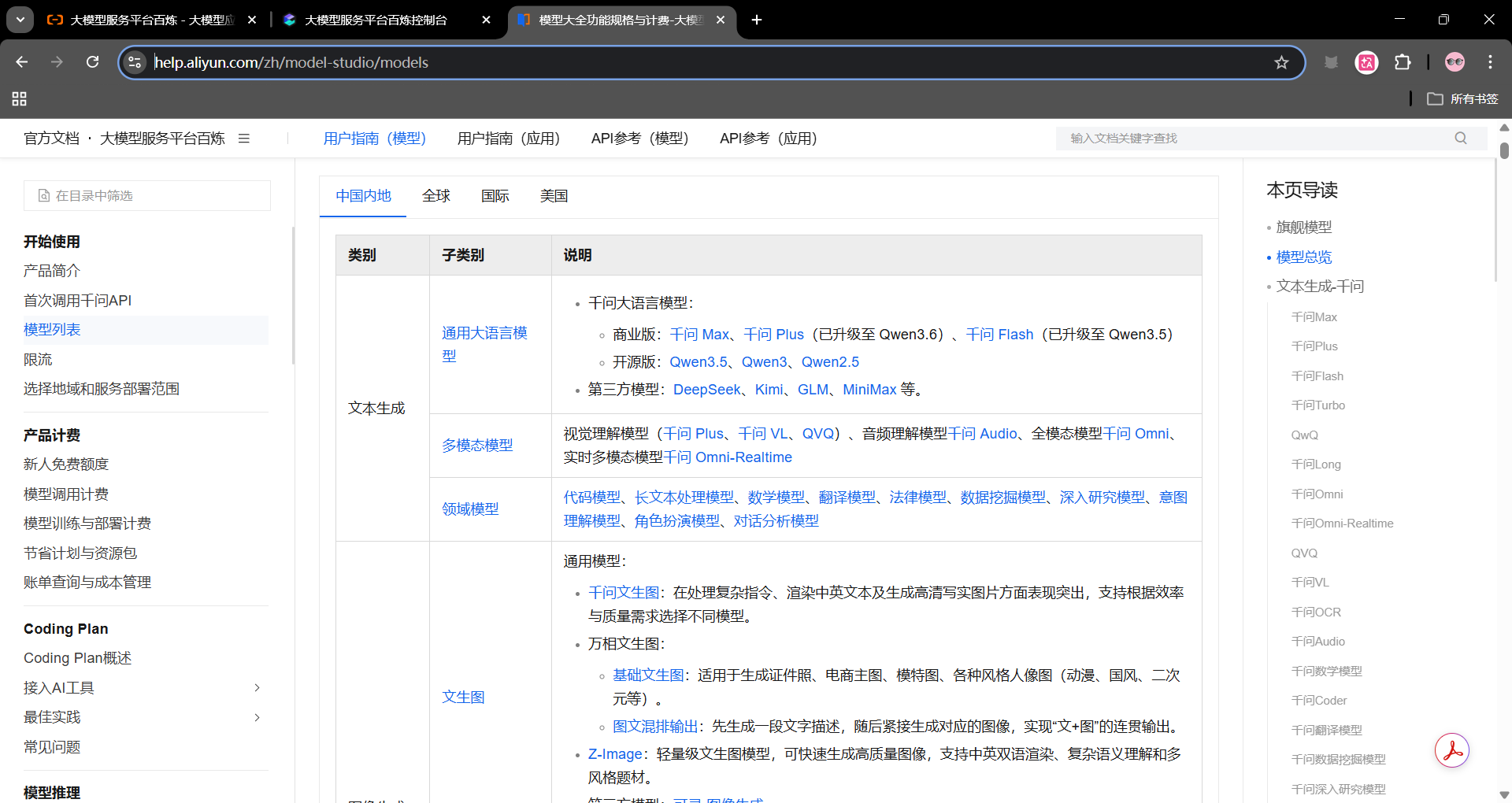Jump to 千问Turbo in page guide
Screen dimensions: 1512x803
1318,405
